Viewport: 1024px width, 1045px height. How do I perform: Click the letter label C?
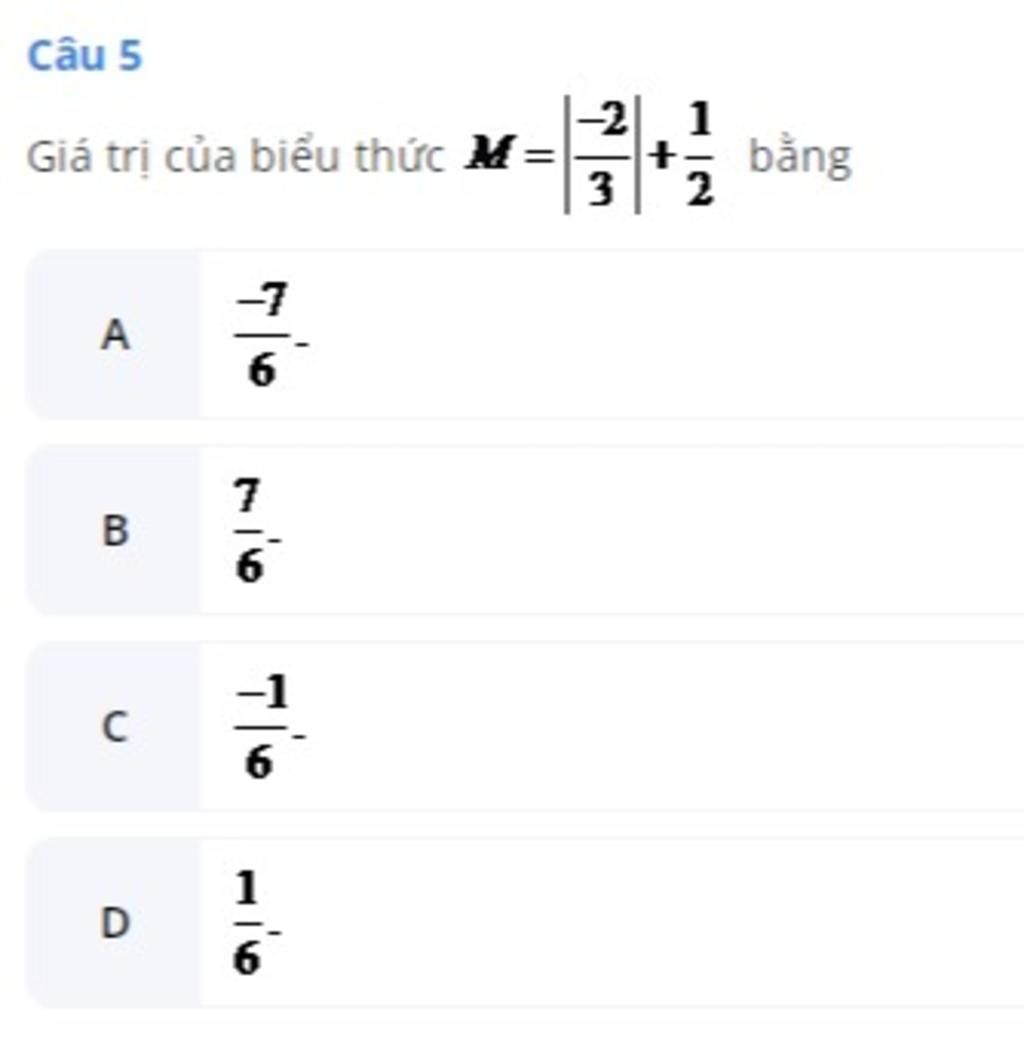pyautogui.click(x=114, y=726)
